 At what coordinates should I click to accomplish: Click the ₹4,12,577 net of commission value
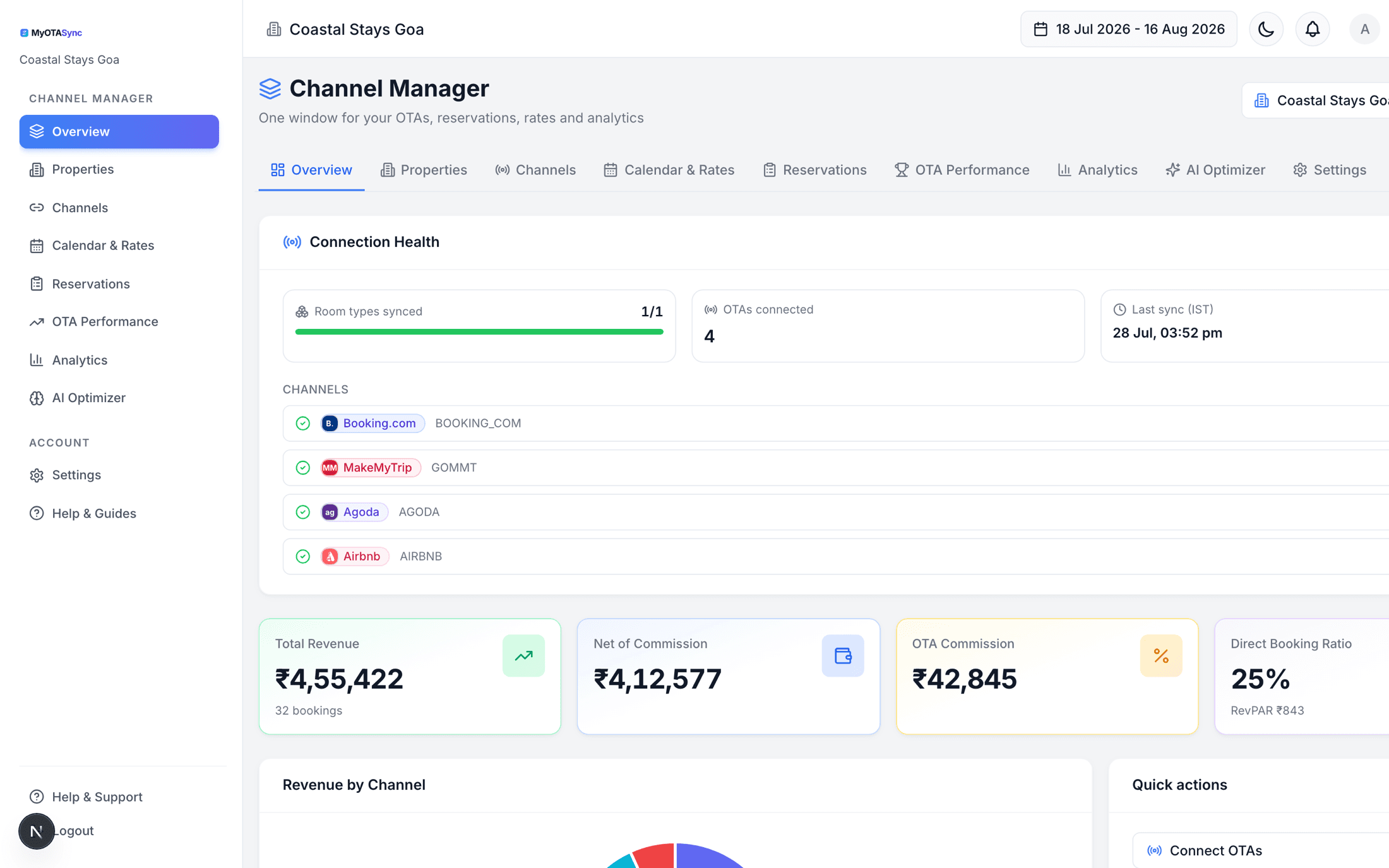[x=657, y=679]
